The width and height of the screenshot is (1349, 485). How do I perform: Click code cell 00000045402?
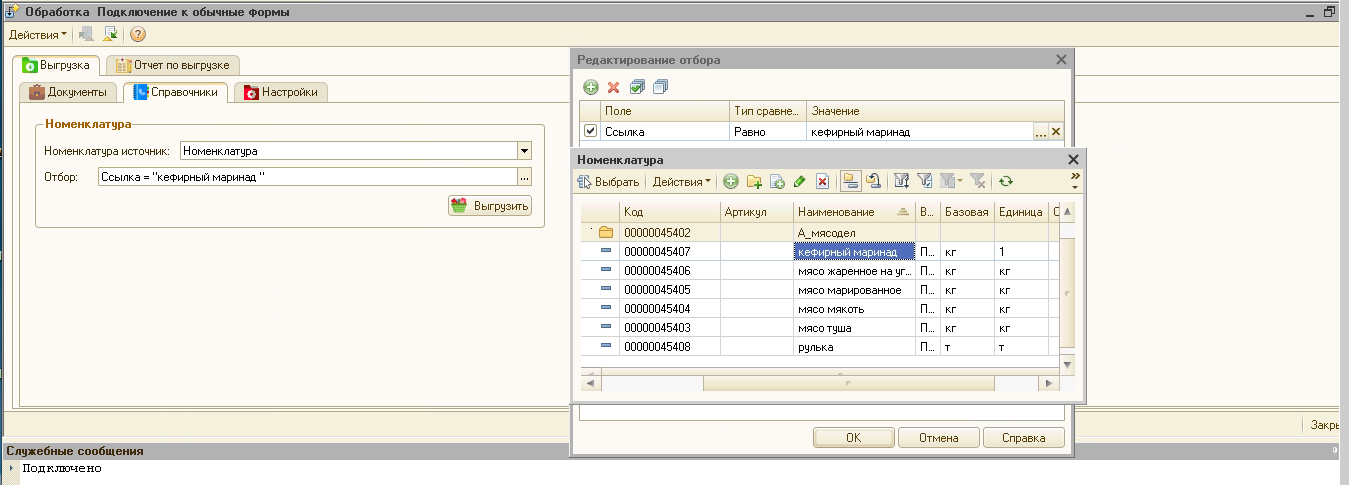[669, 233]
